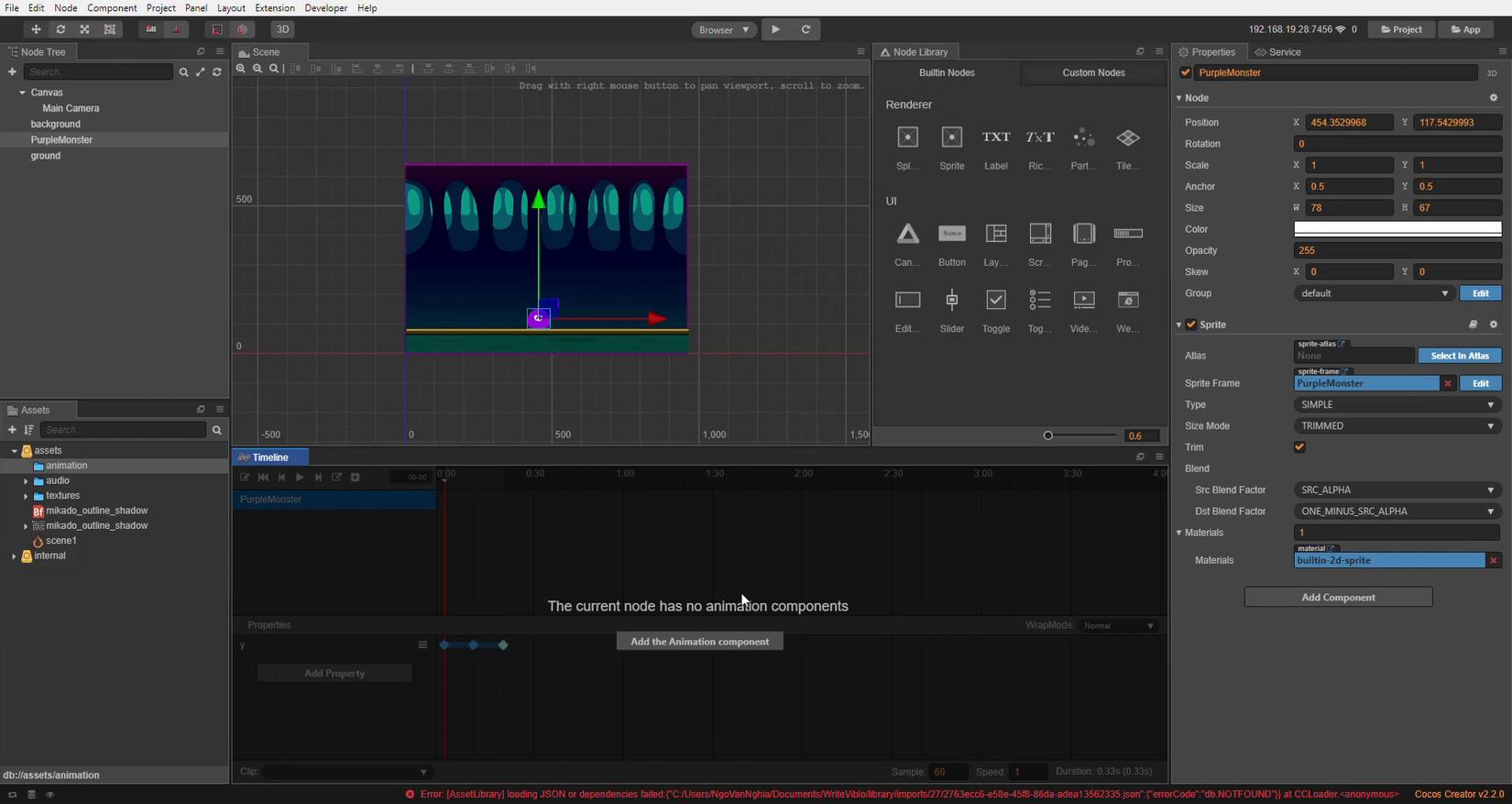The image size is (1512, 804).
Task: Toggle the 3D view mode button
Action: point(282,29)
